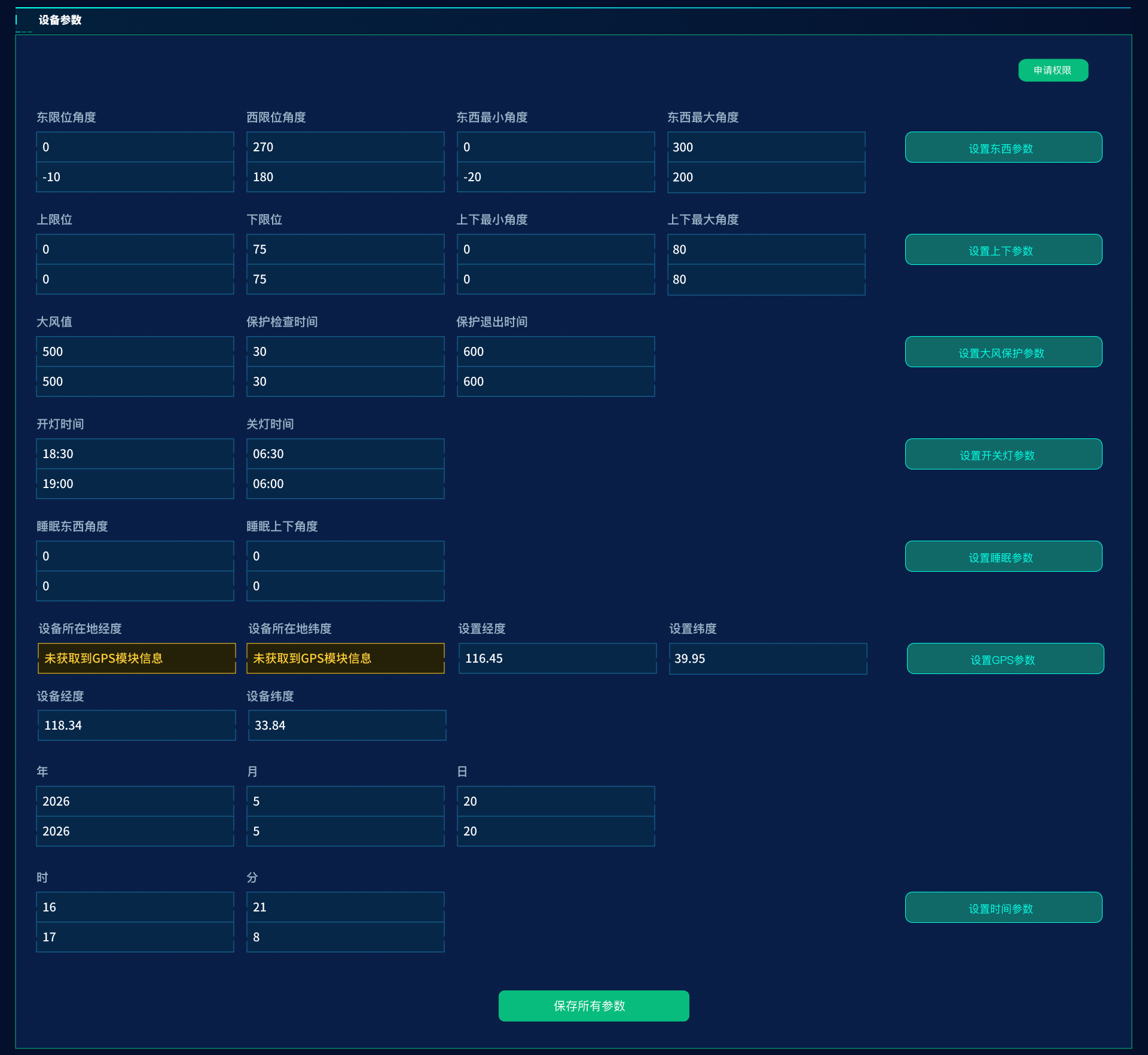Click the 申请权限 button
Screen dimensions: 1148x1055
tap(1053, 70)
